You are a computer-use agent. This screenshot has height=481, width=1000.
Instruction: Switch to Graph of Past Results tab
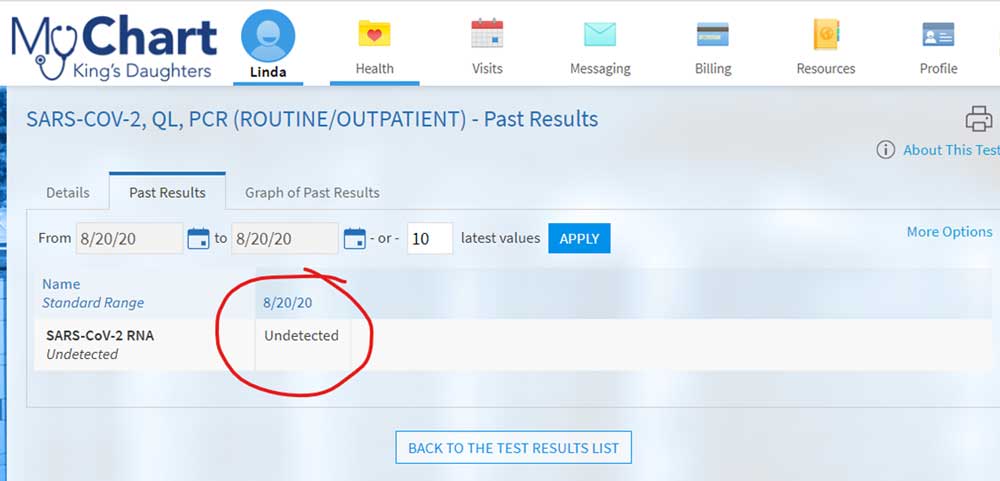point(312,192)
